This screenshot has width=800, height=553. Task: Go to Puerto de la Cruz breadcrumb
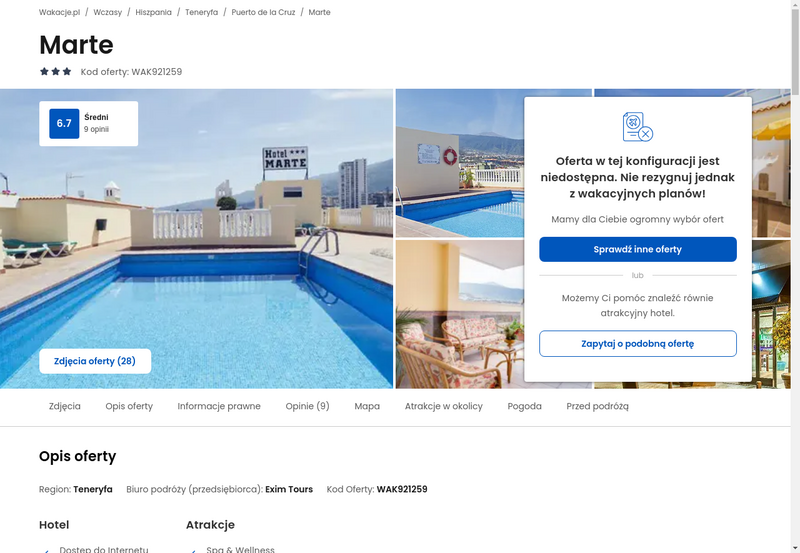click(x=263, y=12)
